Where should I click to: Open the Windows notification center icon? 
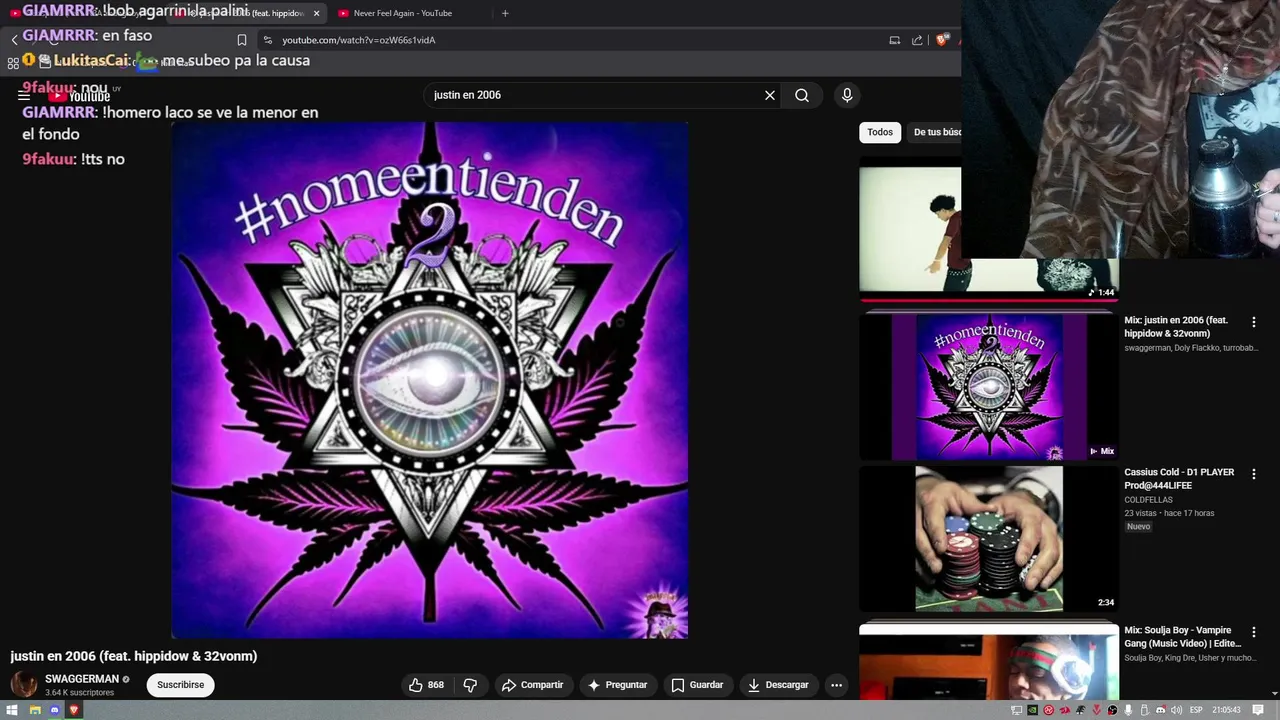tap(1260, 710)
